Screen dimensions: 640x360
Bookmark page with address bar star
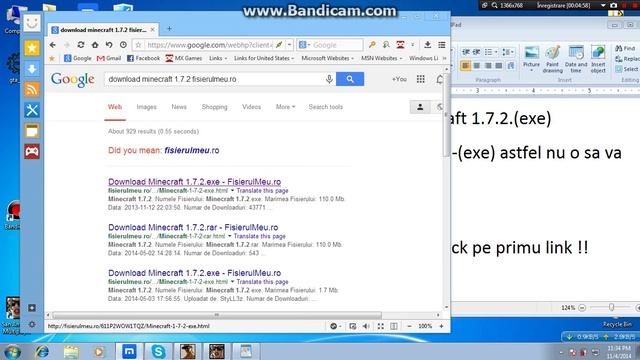coord(138,45)
